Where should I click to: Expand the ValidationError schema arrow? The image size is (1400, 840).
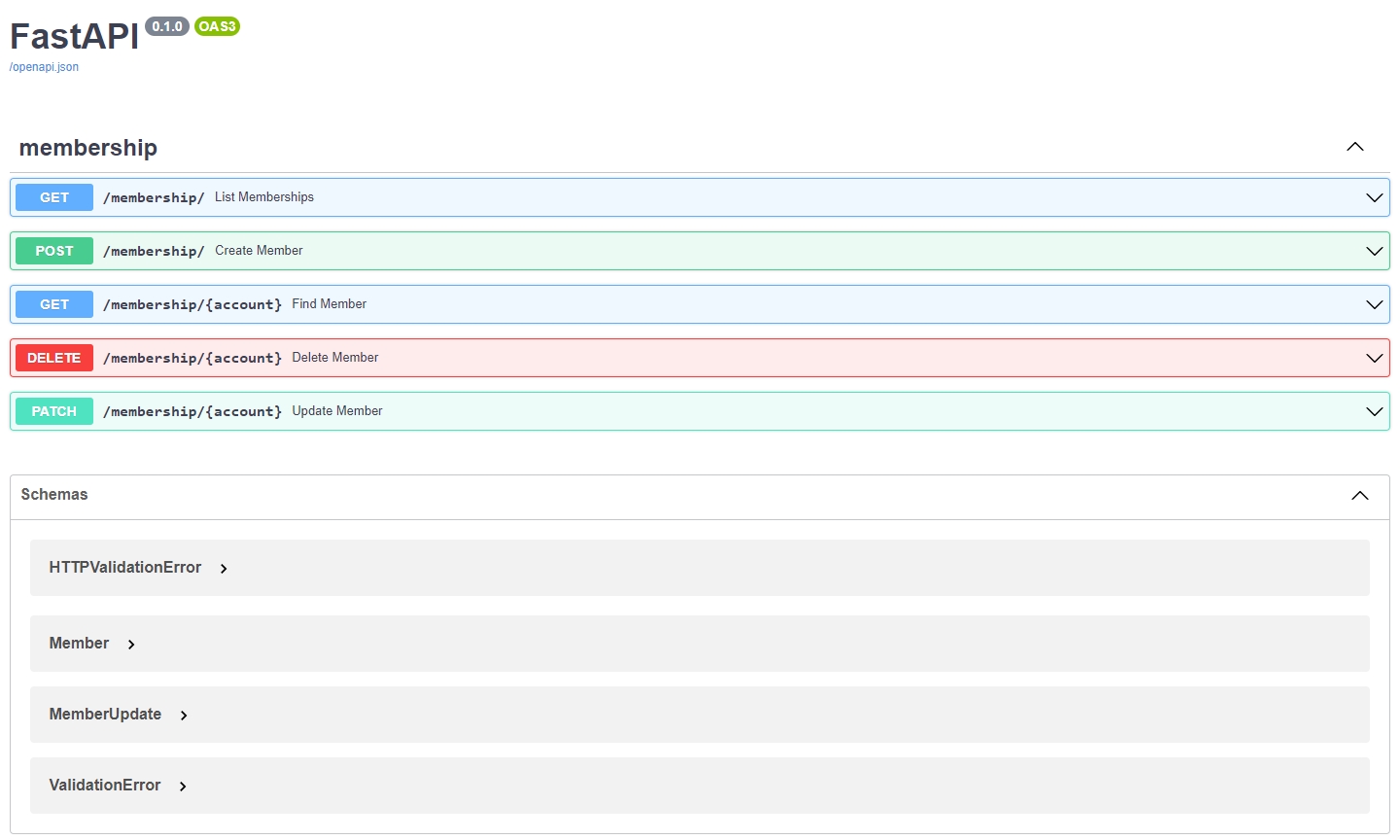tap(183, 787)
